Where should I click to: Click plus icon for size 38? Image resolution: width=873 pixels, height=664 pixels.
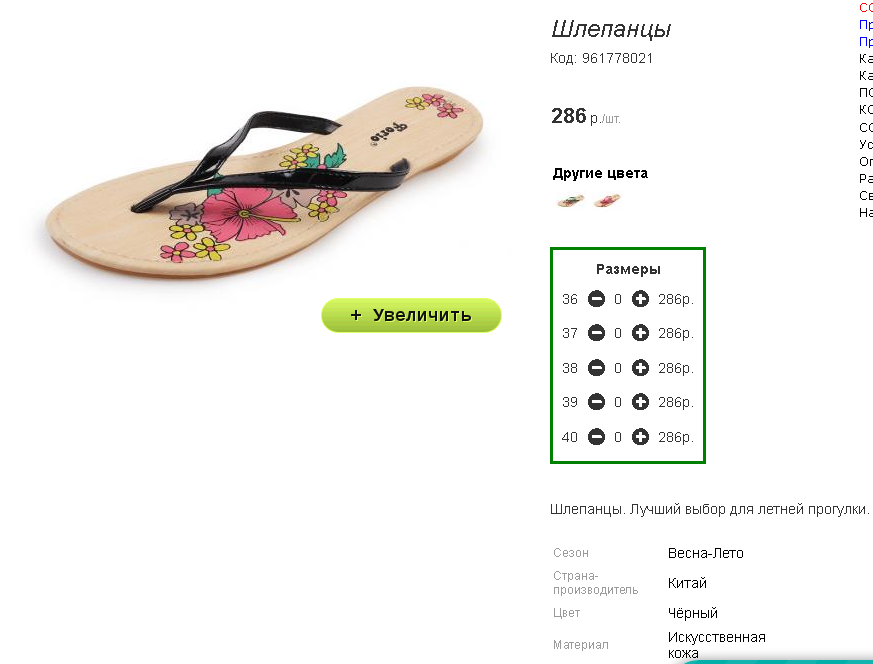[640, 368]
